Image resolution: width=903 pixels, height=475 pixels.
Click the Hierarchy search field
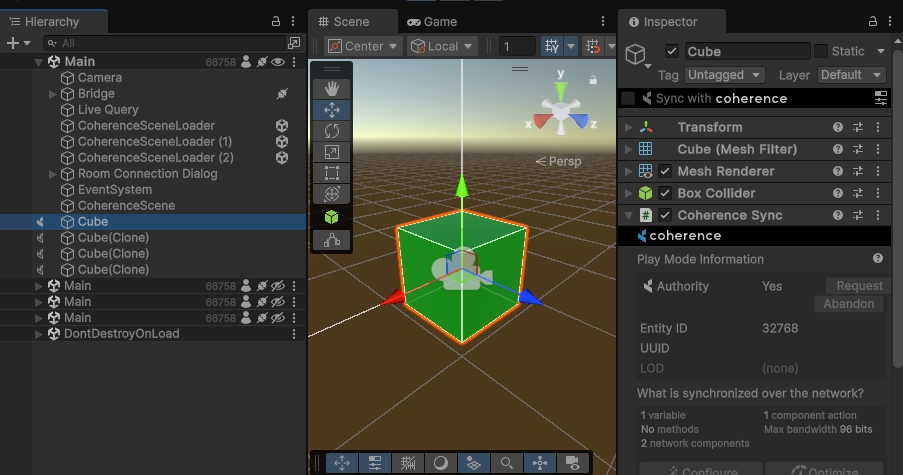point(170,43)
